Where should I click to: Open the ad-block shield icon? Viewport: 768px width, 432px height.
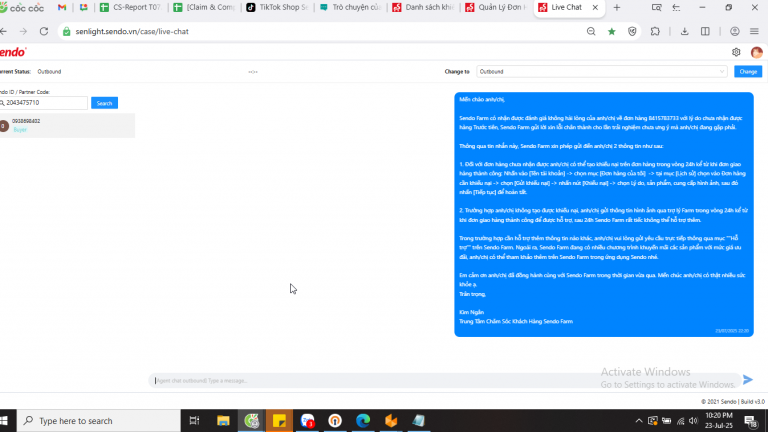pyautogui.click(x=632, y=31)
